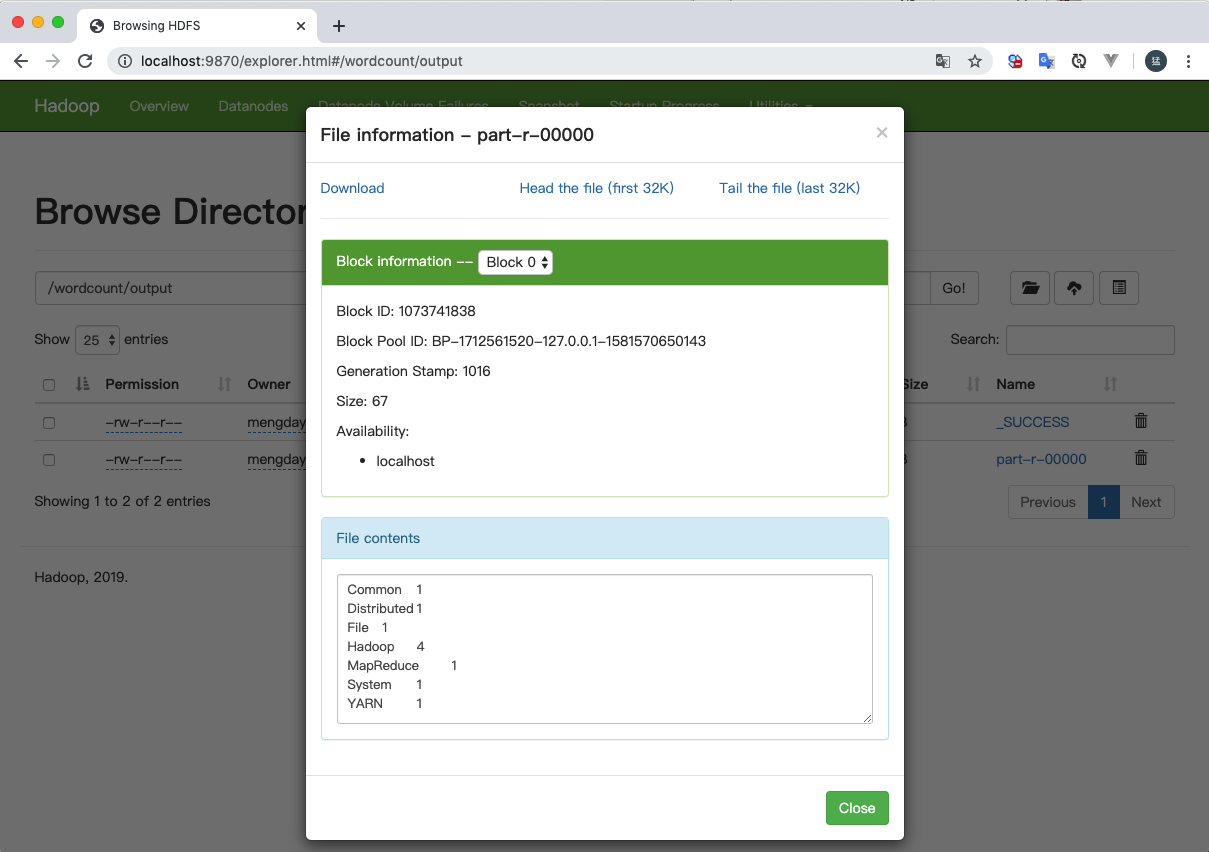Open the Block 0 dropdown
This screenshot has width=1209, height=852.
click(515, 262)
